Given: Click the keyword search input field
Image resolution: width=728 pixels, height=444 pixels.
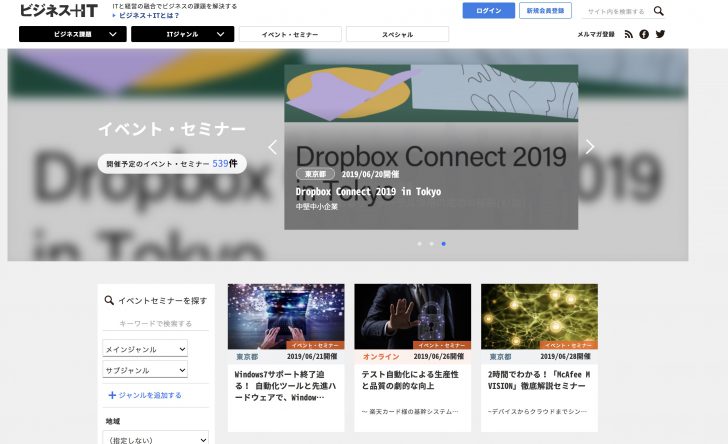Looking at the screenshot, I should pos(156,324).
